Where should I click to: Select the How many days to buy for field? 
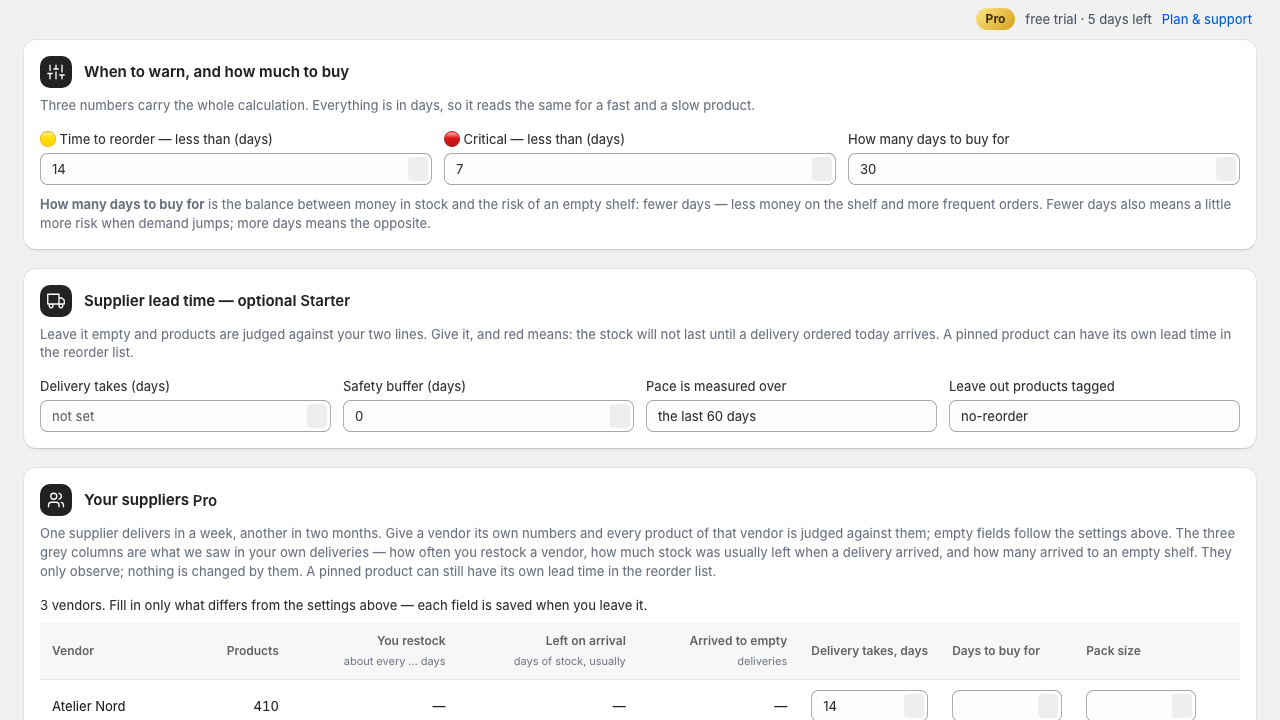point(1044,169)
